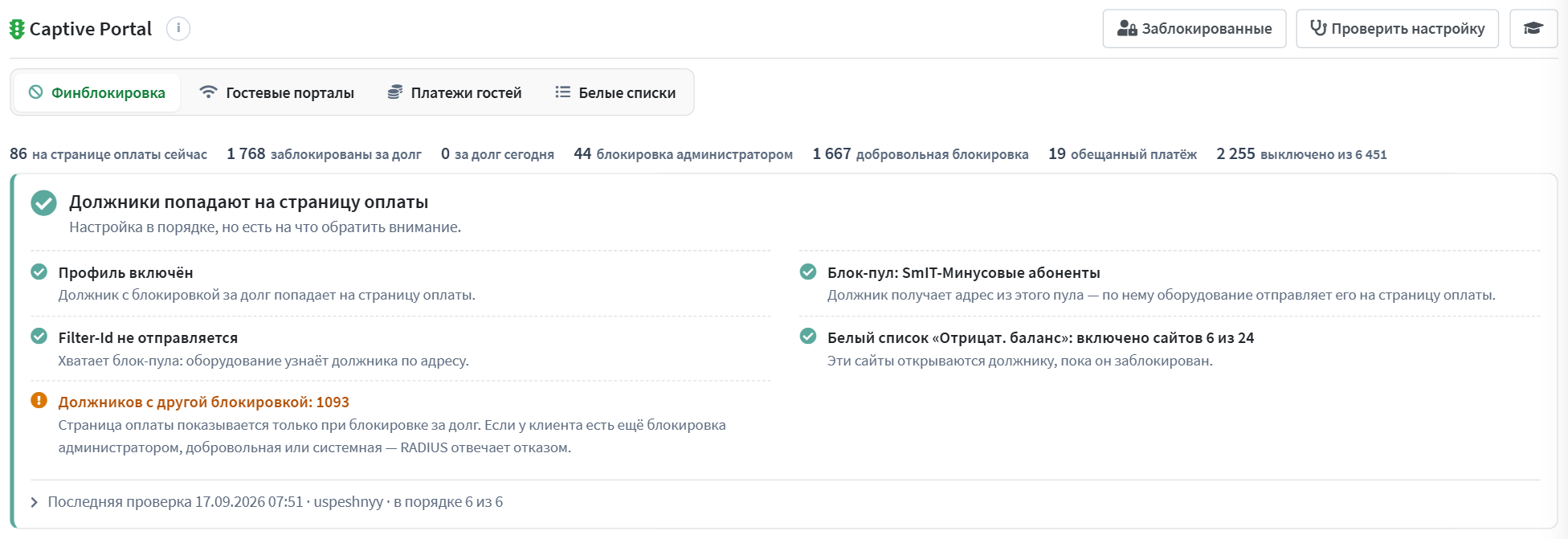Click the 'Captive Portal' page title
Viewport: 1568px width, 539px height.
click(91, 29)
